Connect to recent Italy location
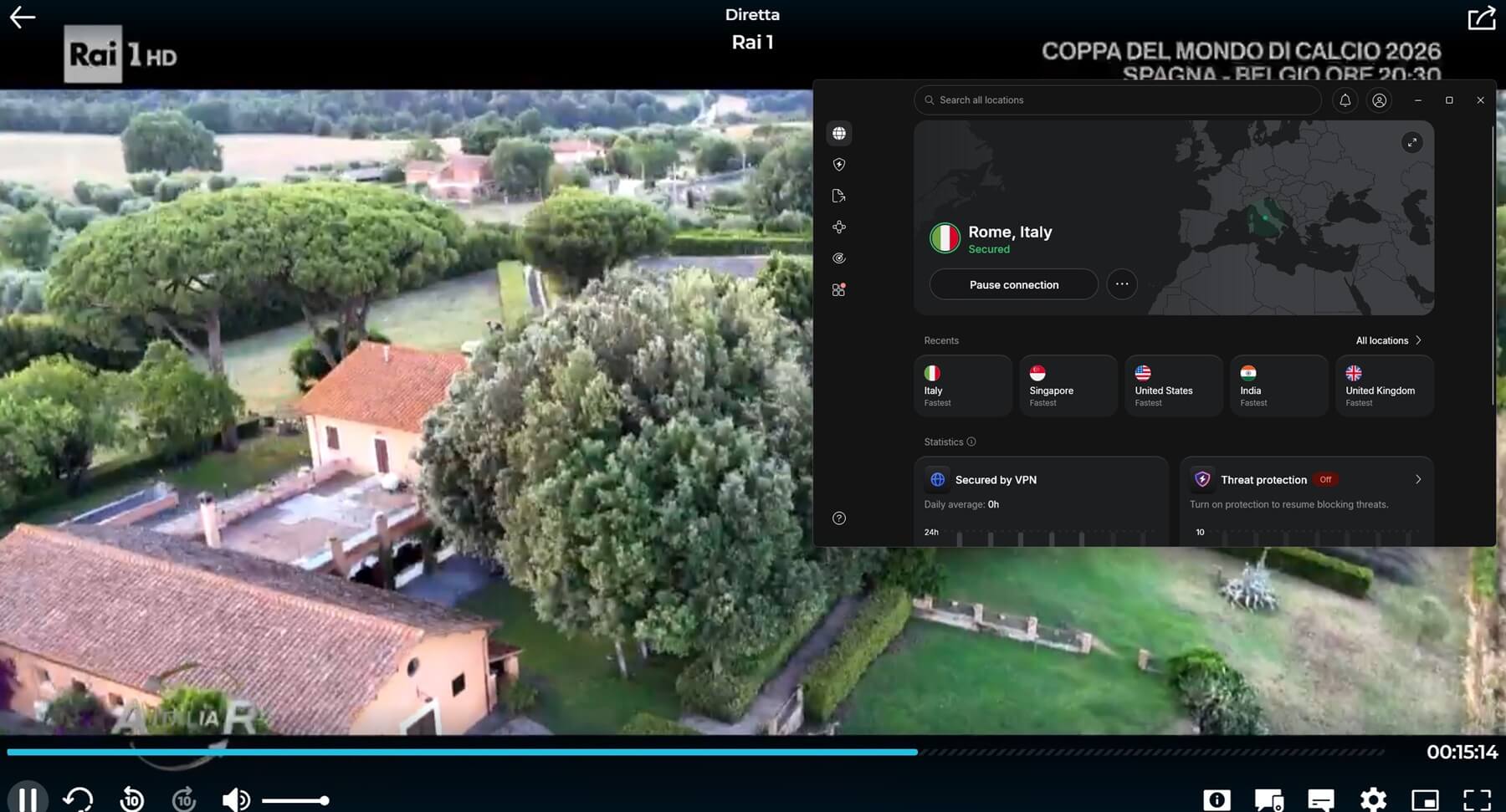The image size is (1506, 812). pos(963,386)
